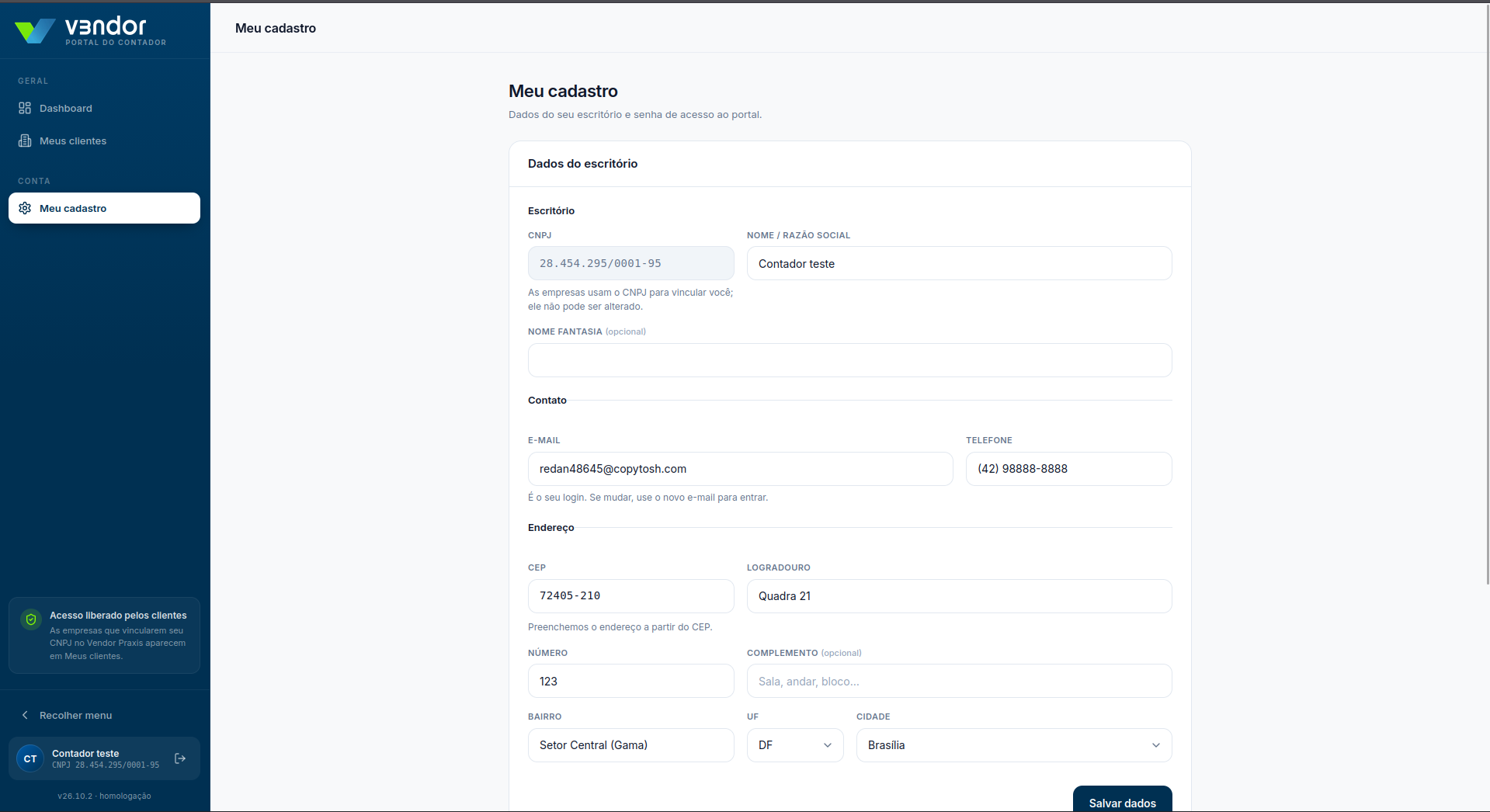Image resolution: width=1490 pixels, height=812 pixels.
Task: Click the e-mail login hint text
Action: (648, 498)
